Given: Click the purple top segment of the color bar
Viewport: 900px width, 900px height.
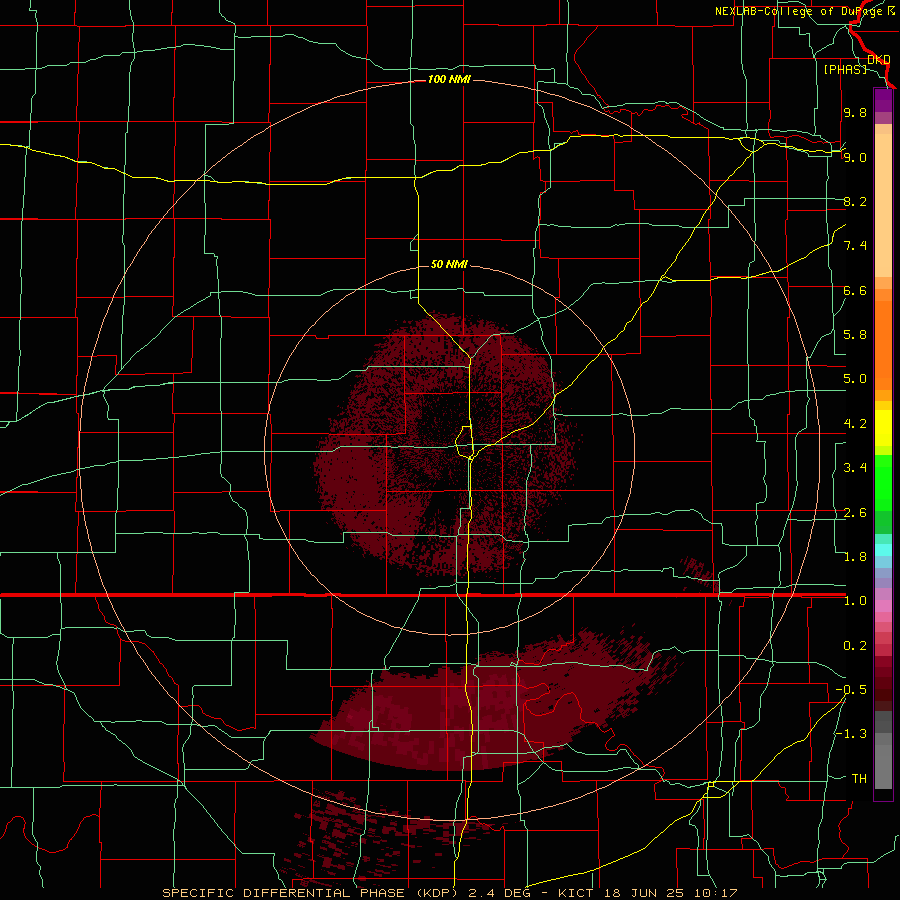Looking at the screenshot, I should tap(883, 100).
